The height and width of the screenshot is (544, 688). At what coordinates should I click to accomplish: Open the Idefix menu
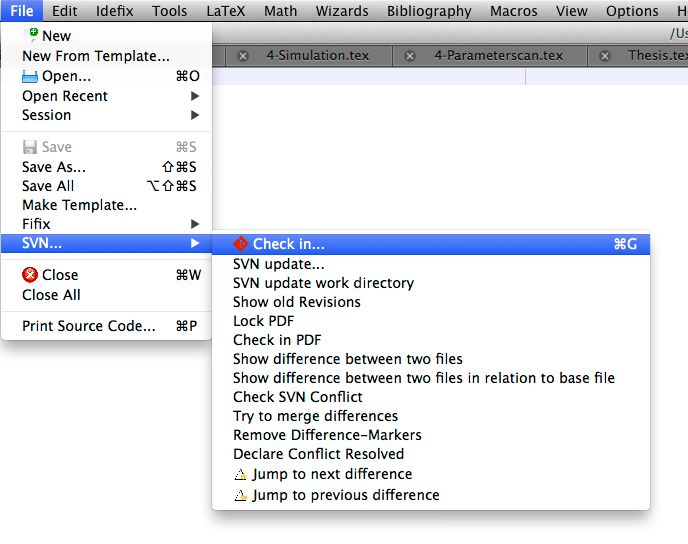[115, 11]
